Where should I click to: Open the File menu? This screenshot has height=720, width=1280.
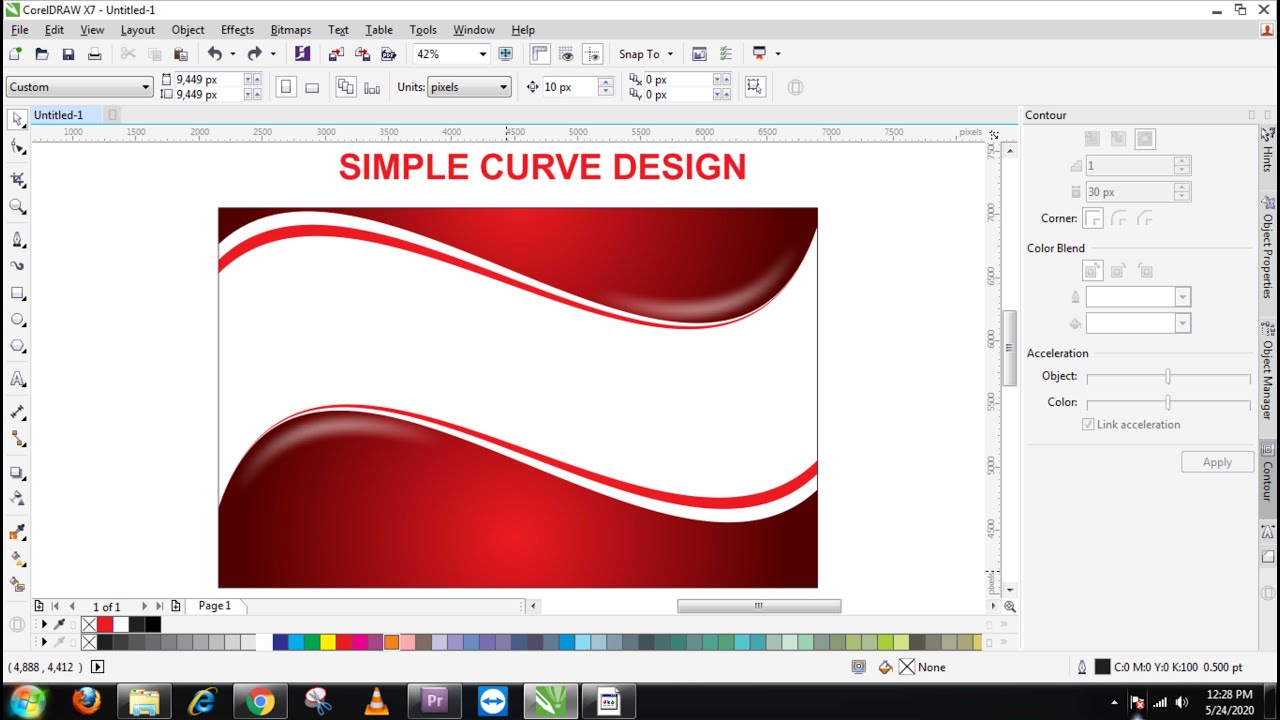20,30
